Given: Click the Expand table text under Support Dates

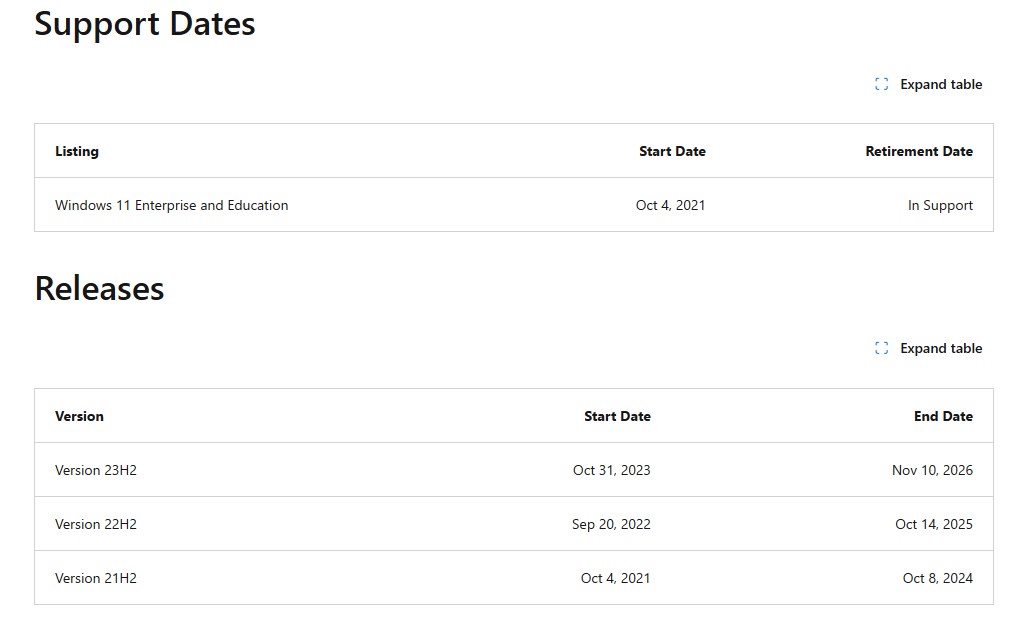Looking at the screenshot, I should click(941, 85).
